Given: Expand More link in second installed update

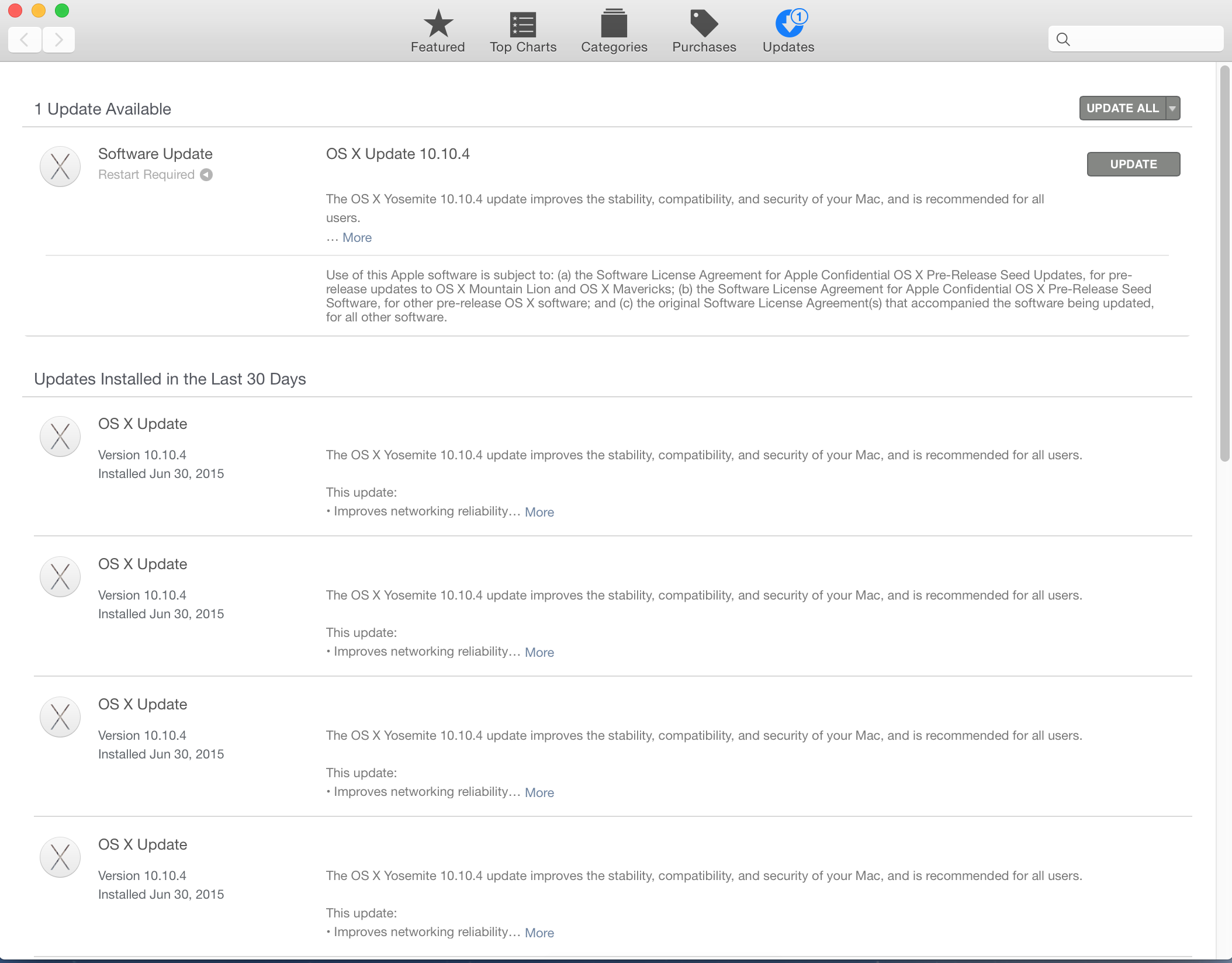Looking at the screenshot, I should click(539, 653).
